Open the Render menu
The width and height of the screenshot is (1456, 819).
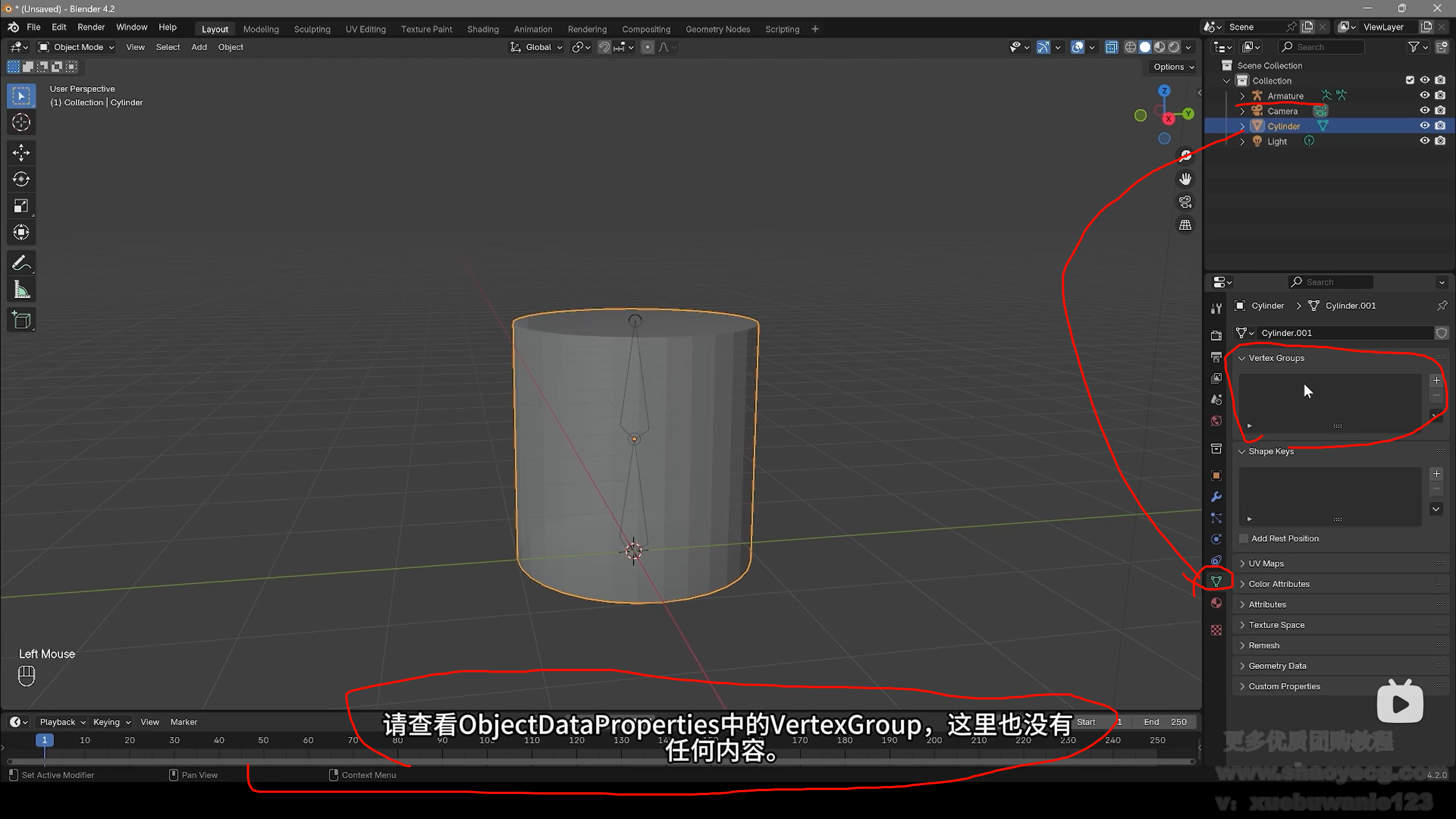point(91,27)
